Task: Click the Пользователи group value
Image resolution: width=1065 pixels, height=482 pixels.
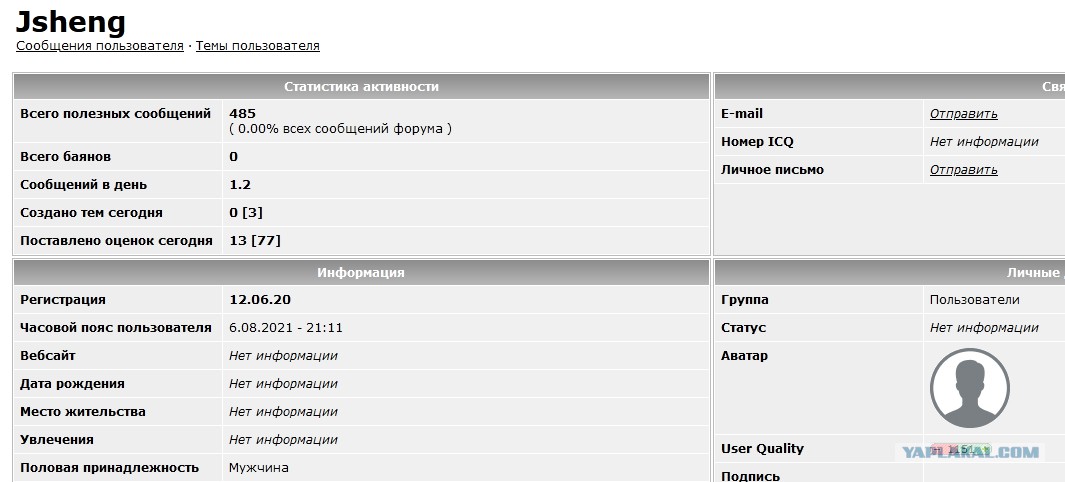Action: point(975,300)
